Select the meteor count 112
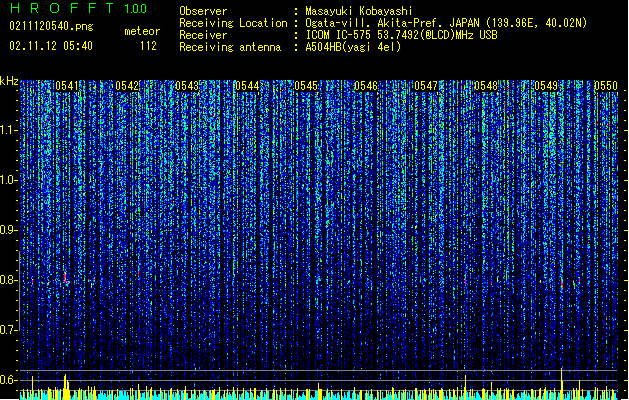 click(148, 46)
